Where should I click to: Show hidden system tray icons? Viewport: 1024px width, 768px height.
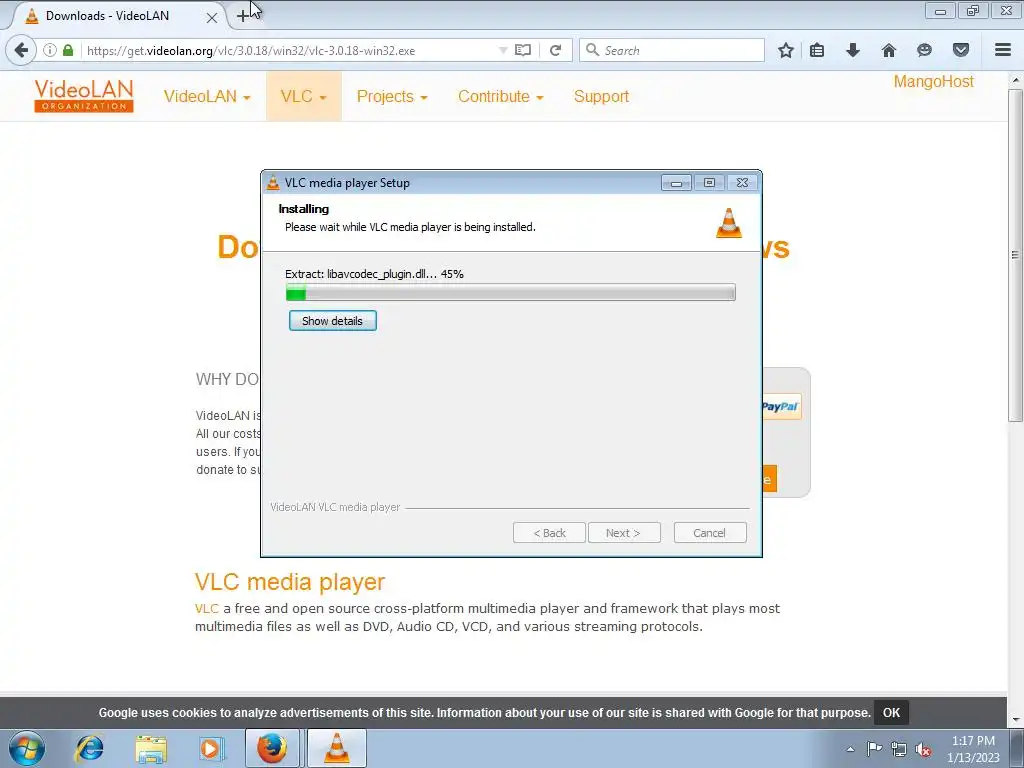pos(850,749)
